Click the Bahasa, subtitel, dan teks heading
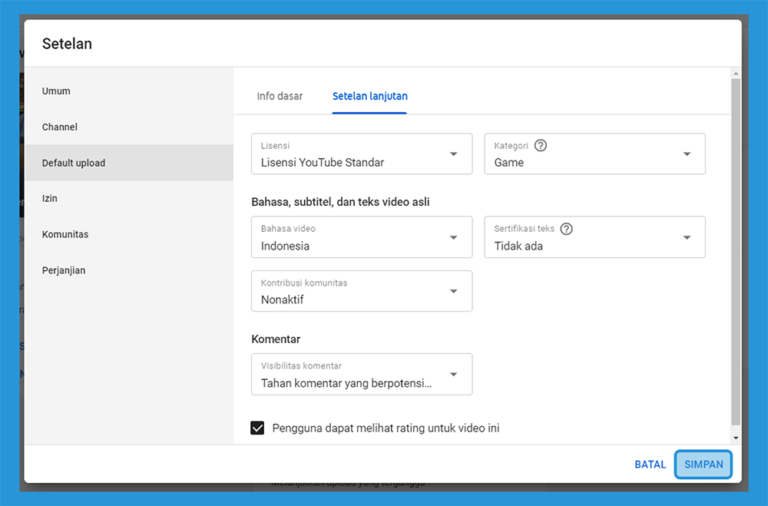 coord(340,202)
